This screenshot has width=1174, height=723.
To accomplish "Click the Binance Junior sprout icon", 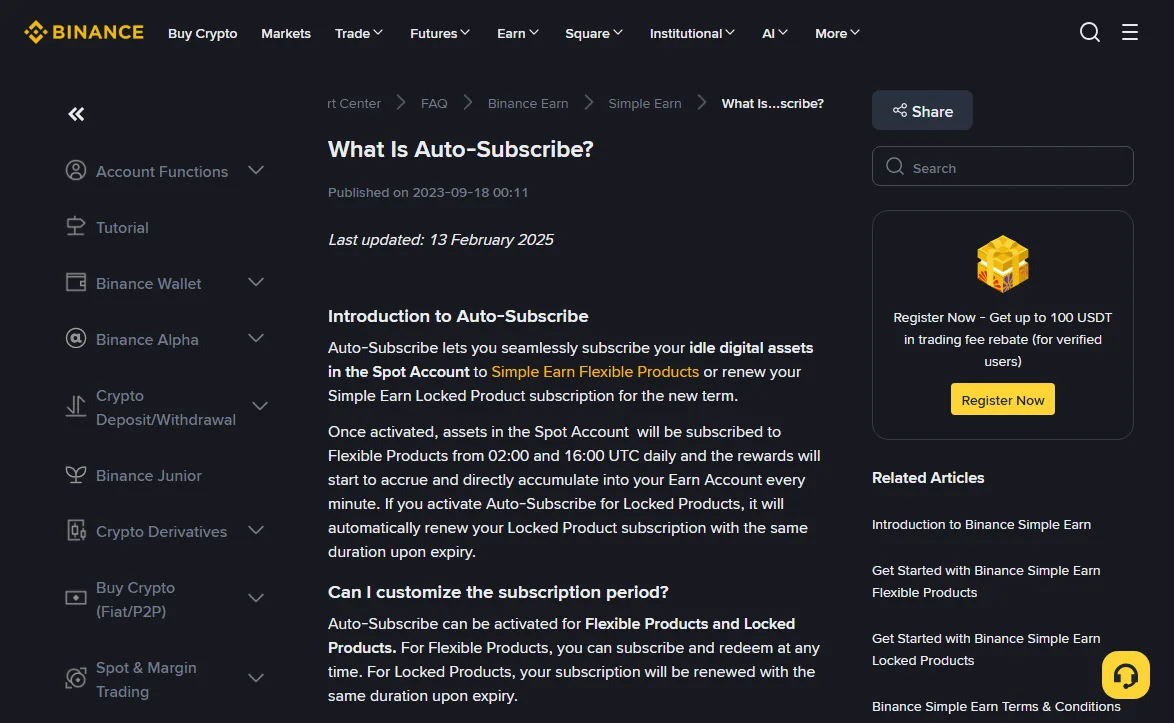I will coord(76,475).
